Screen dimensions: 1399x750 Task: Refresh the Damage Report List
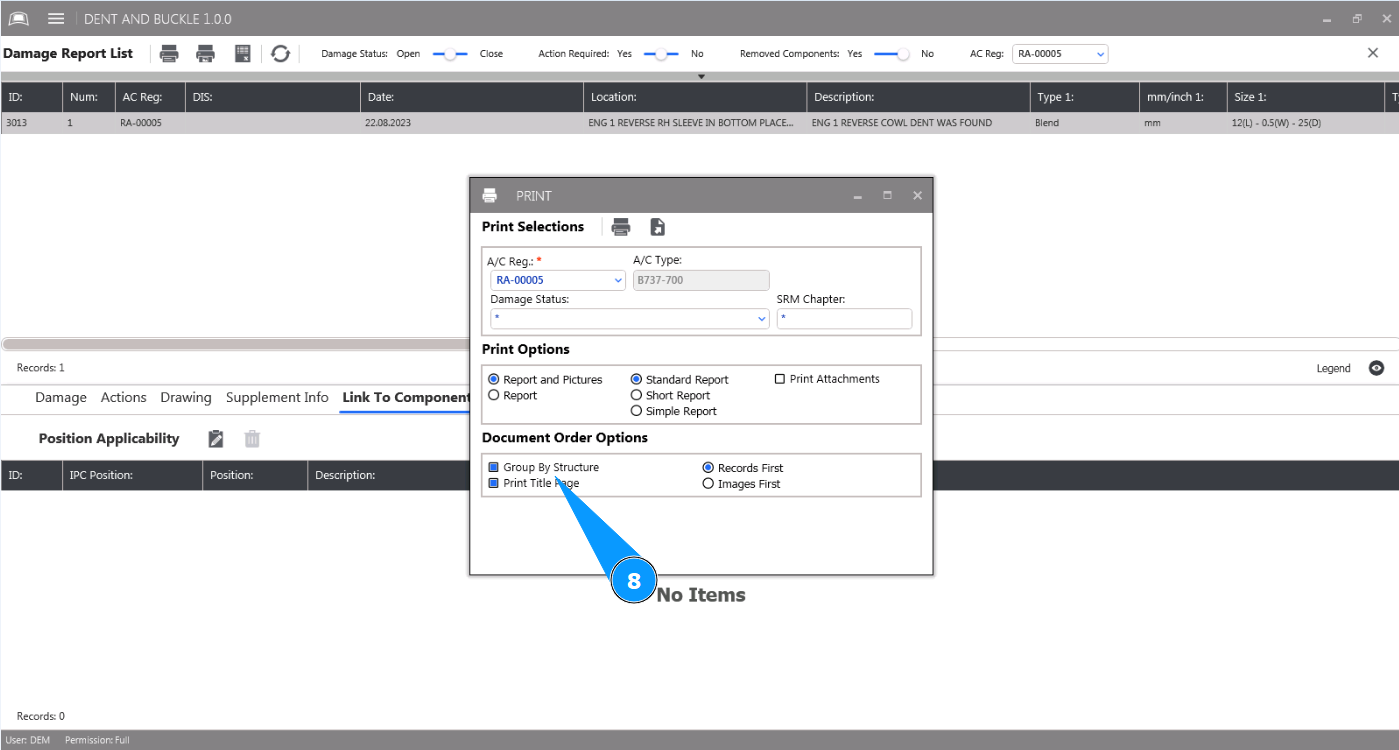(280, 54)
